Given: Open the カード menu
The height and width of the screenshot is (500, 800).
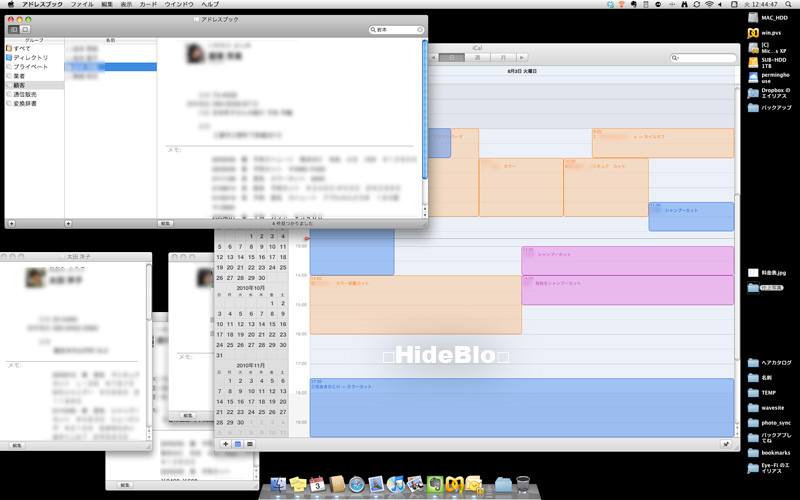Looking at the screenshot, I should [148, 4].
